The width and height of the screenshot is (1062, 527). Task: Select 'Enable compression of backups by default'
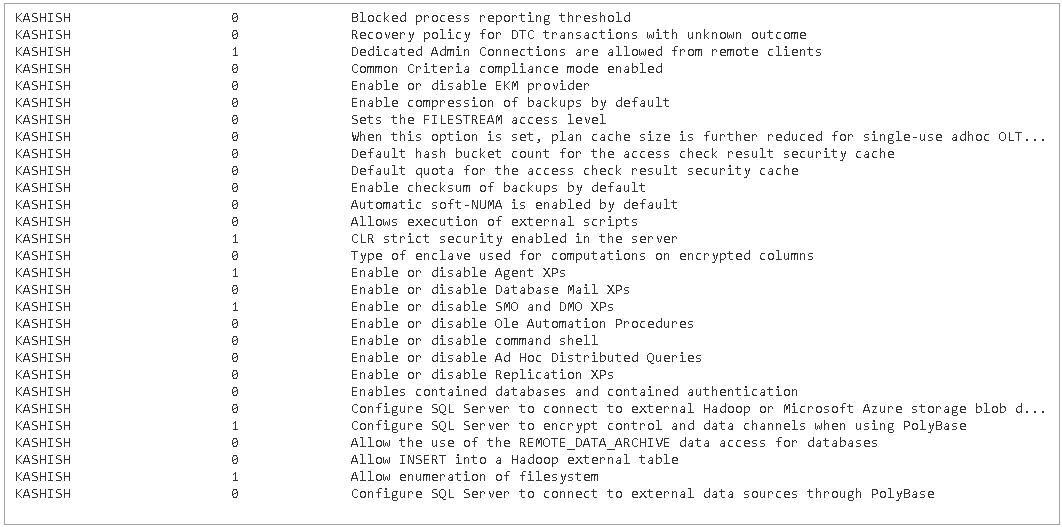point(510,102)
